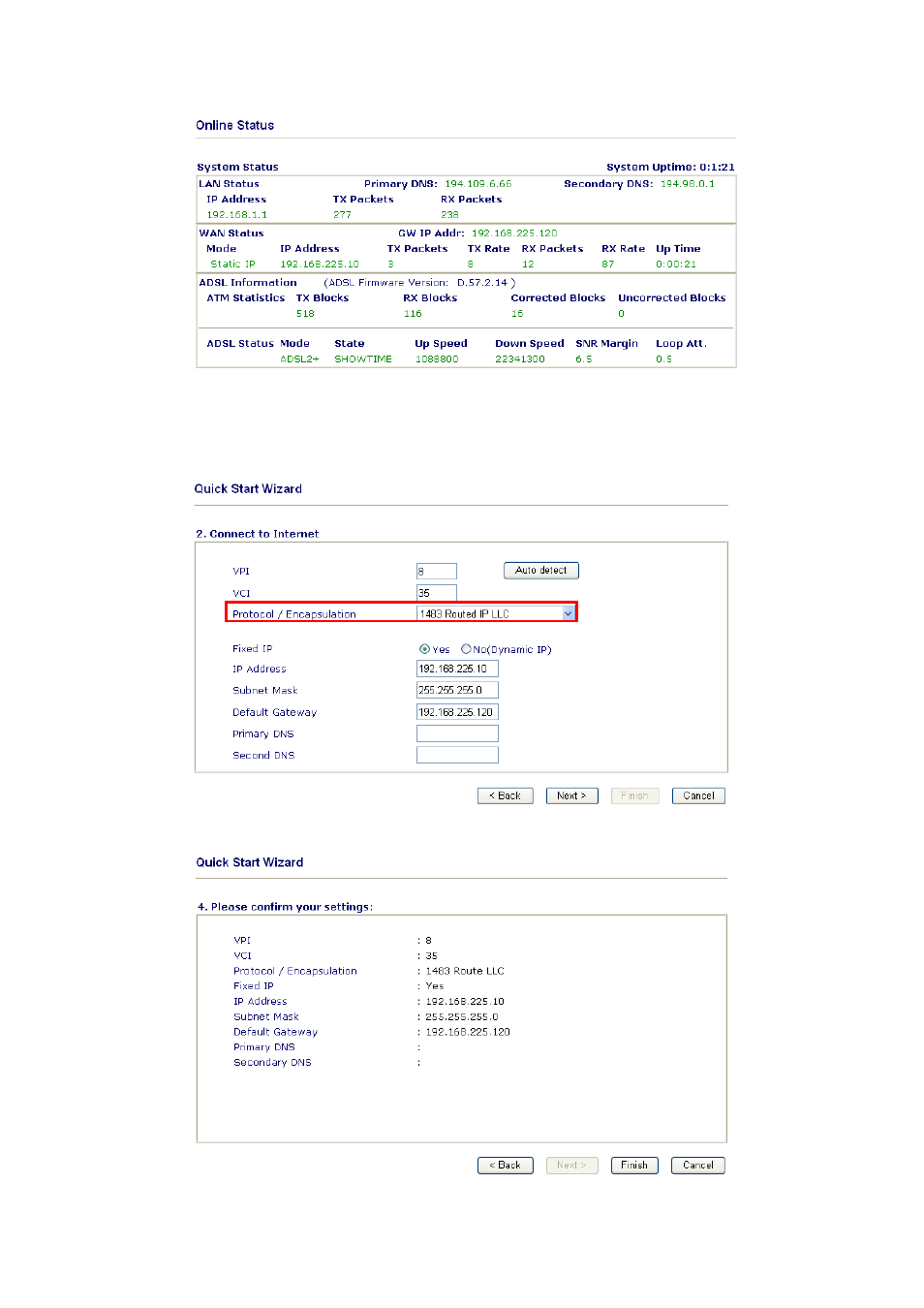Select the Subnet Mask input box
Screen dimensions: 924x1308
point(457,690)
